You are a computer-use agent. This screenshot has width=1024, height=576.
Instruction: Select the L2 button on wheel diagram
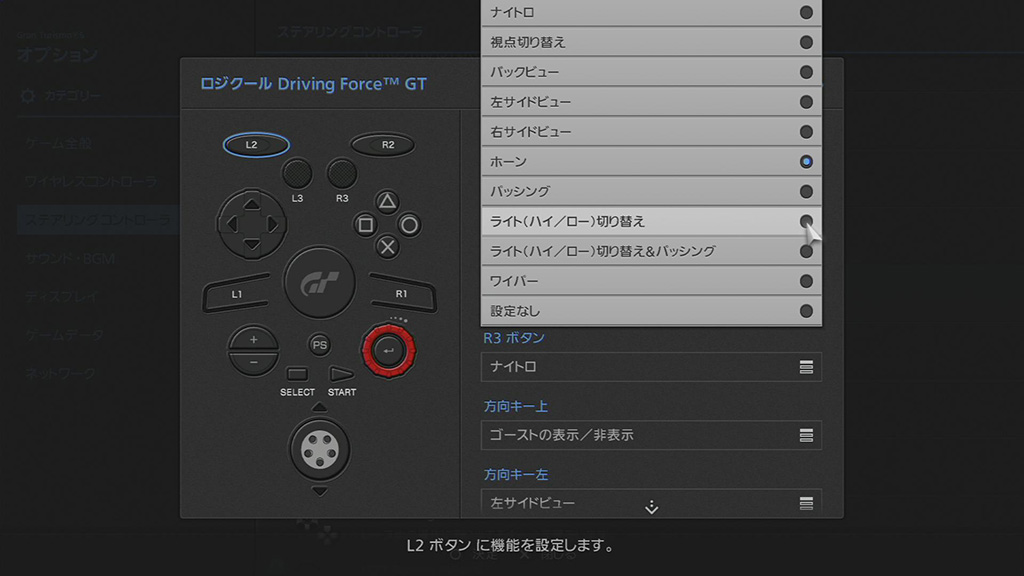(x=256, y=144)
